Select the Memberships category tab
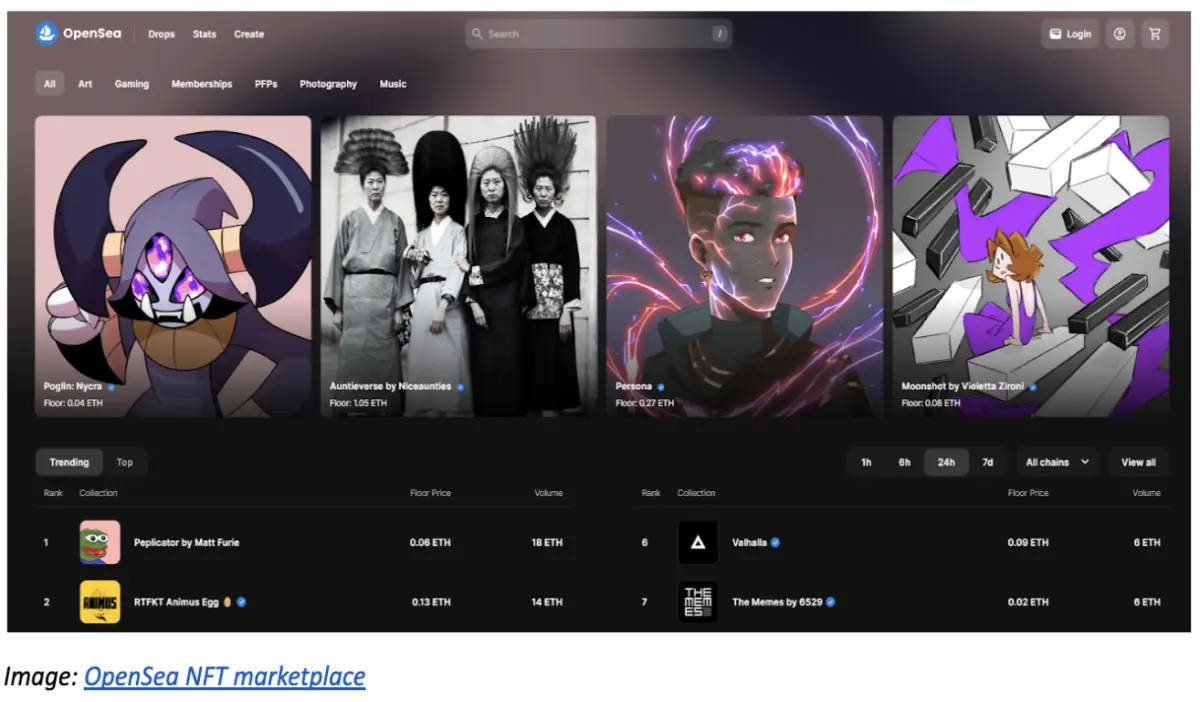1200x702 pixels. click(202, 84)
